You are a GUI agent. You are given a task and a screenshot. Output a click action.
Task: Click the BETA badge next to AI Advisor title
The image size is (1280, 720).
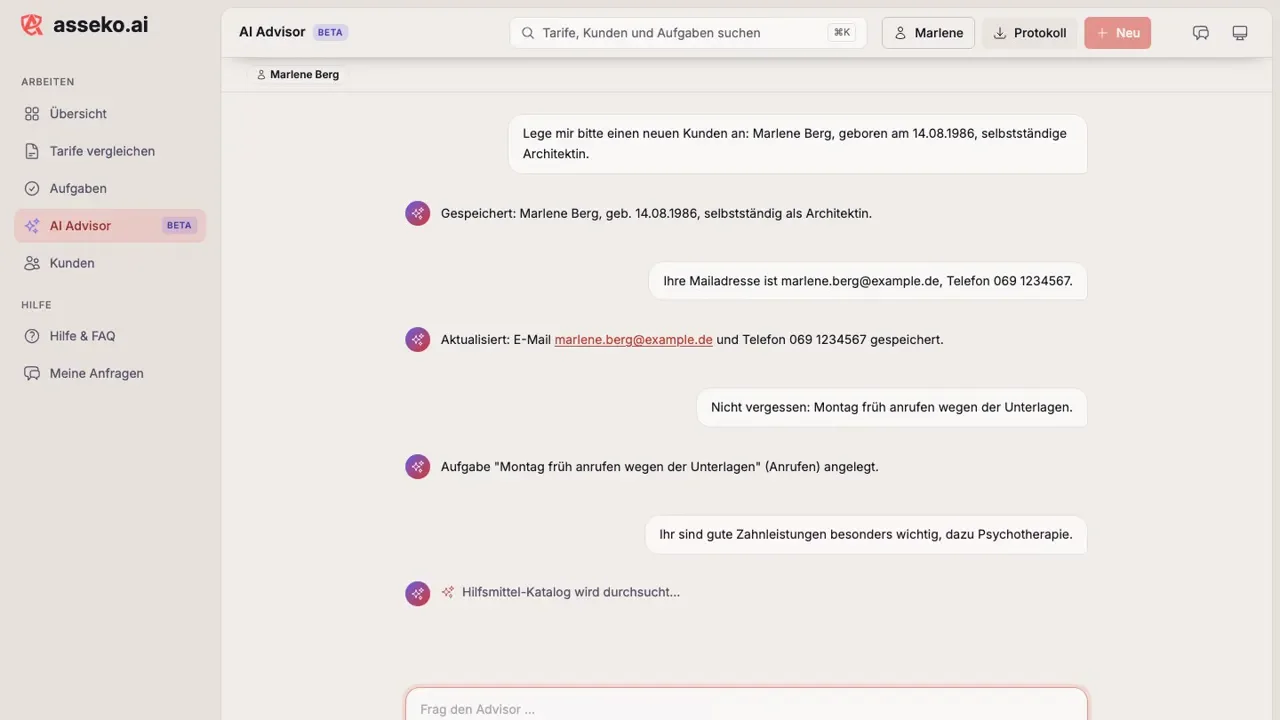(x=330, y=33)
